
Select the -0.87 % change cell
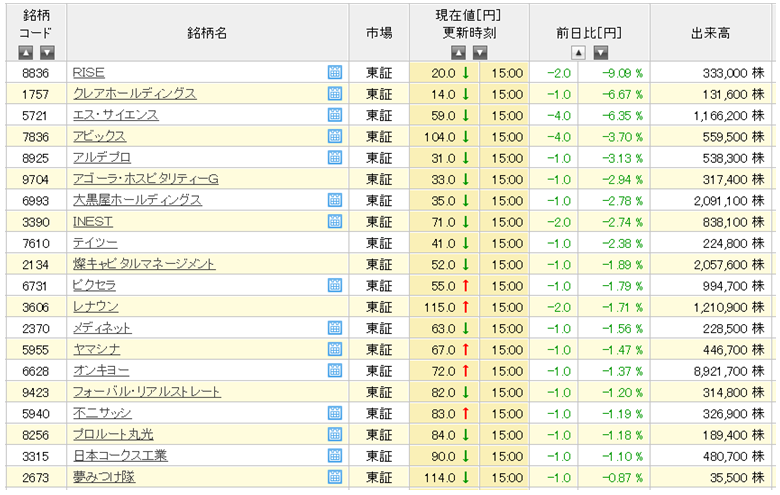pos(614,477)
